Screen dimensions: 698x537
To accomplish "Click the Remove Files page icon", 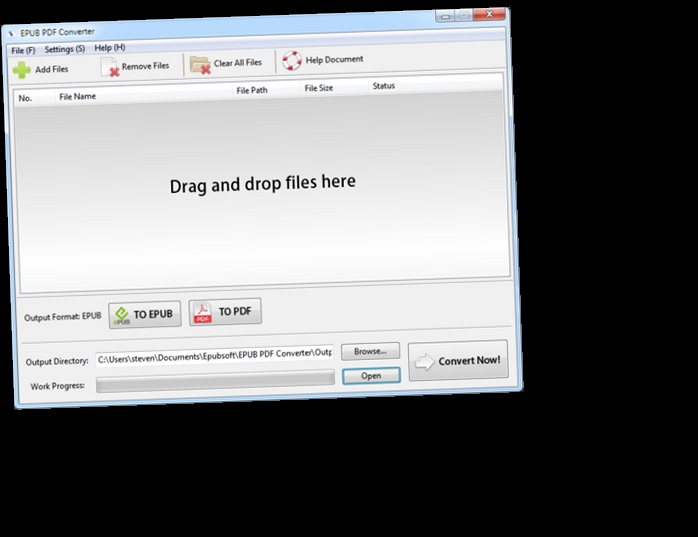I will click(x=110, y=67).
